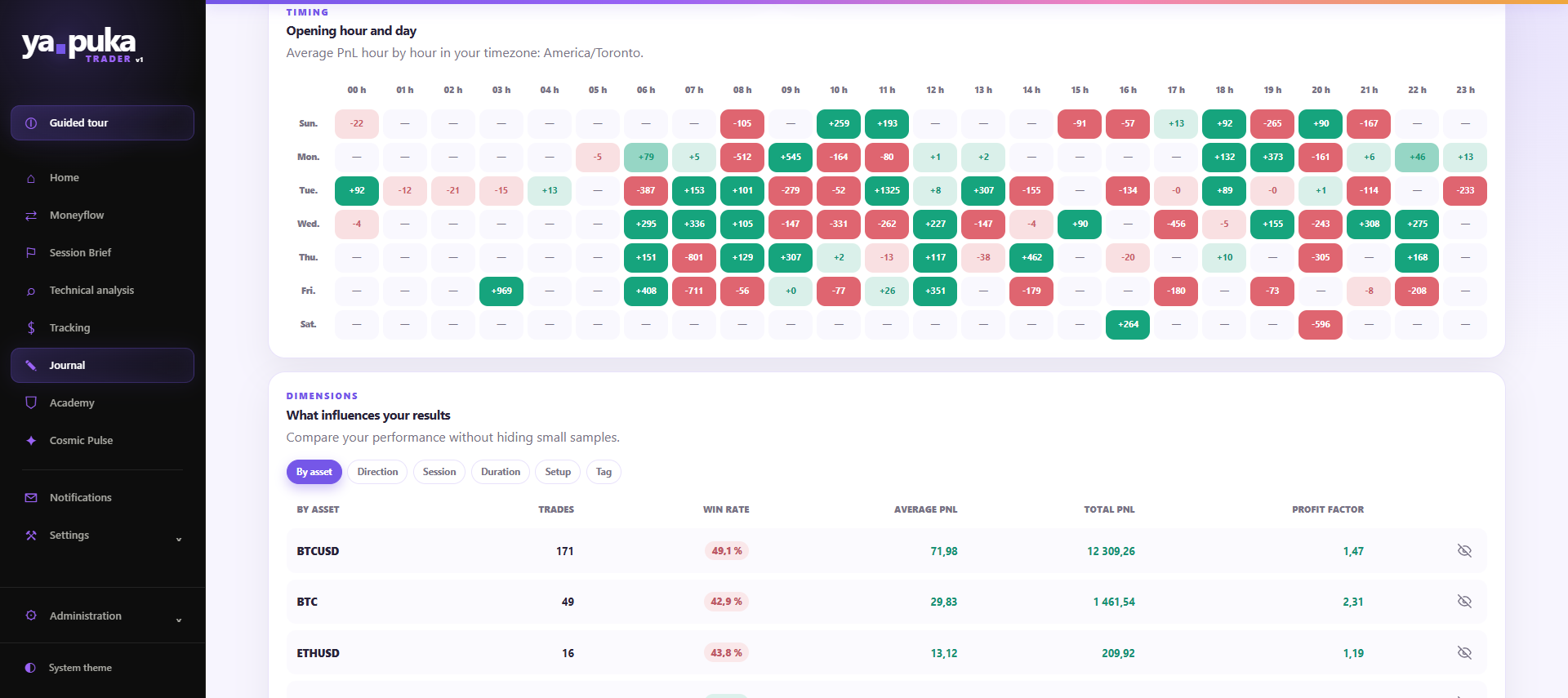This screenshot has width=1568, height=698.
Task: Toggle visibility of the BTCUSD row
Action: (x=1464, y=551)
